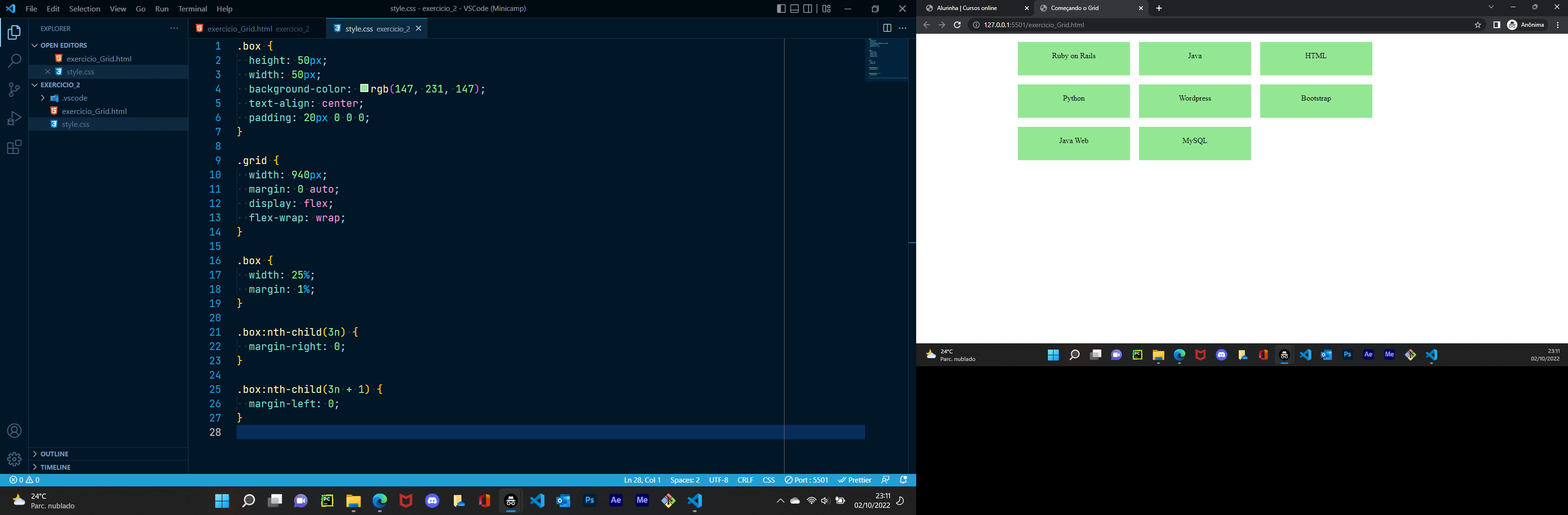Toggle the browser side panel
1568x515 pixels.
coord(1496,25)
